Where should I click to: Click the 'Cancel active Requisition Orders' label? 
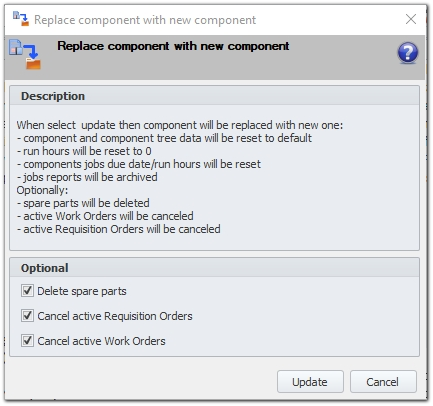[115, 316]
